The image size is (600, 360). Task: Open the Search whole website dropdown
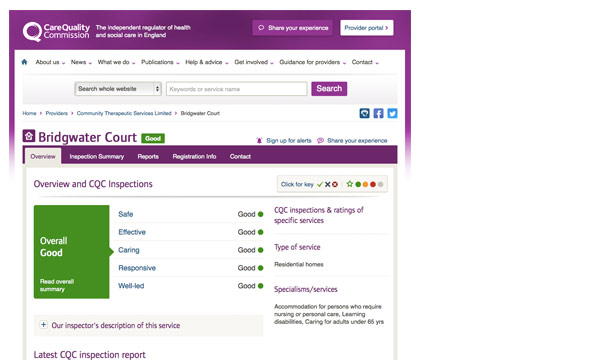[x=118, y=89]
